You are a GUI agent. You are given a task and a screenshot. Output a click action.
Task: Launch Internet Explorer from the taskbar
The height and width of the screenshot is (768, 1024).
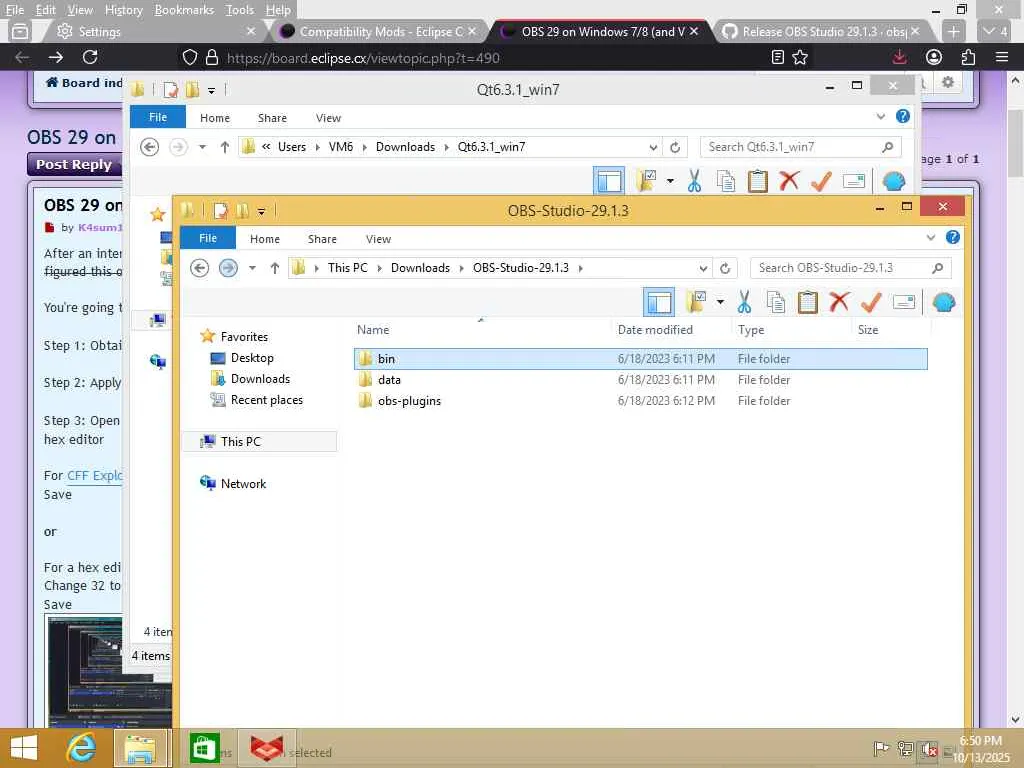(x=81, y=748)
